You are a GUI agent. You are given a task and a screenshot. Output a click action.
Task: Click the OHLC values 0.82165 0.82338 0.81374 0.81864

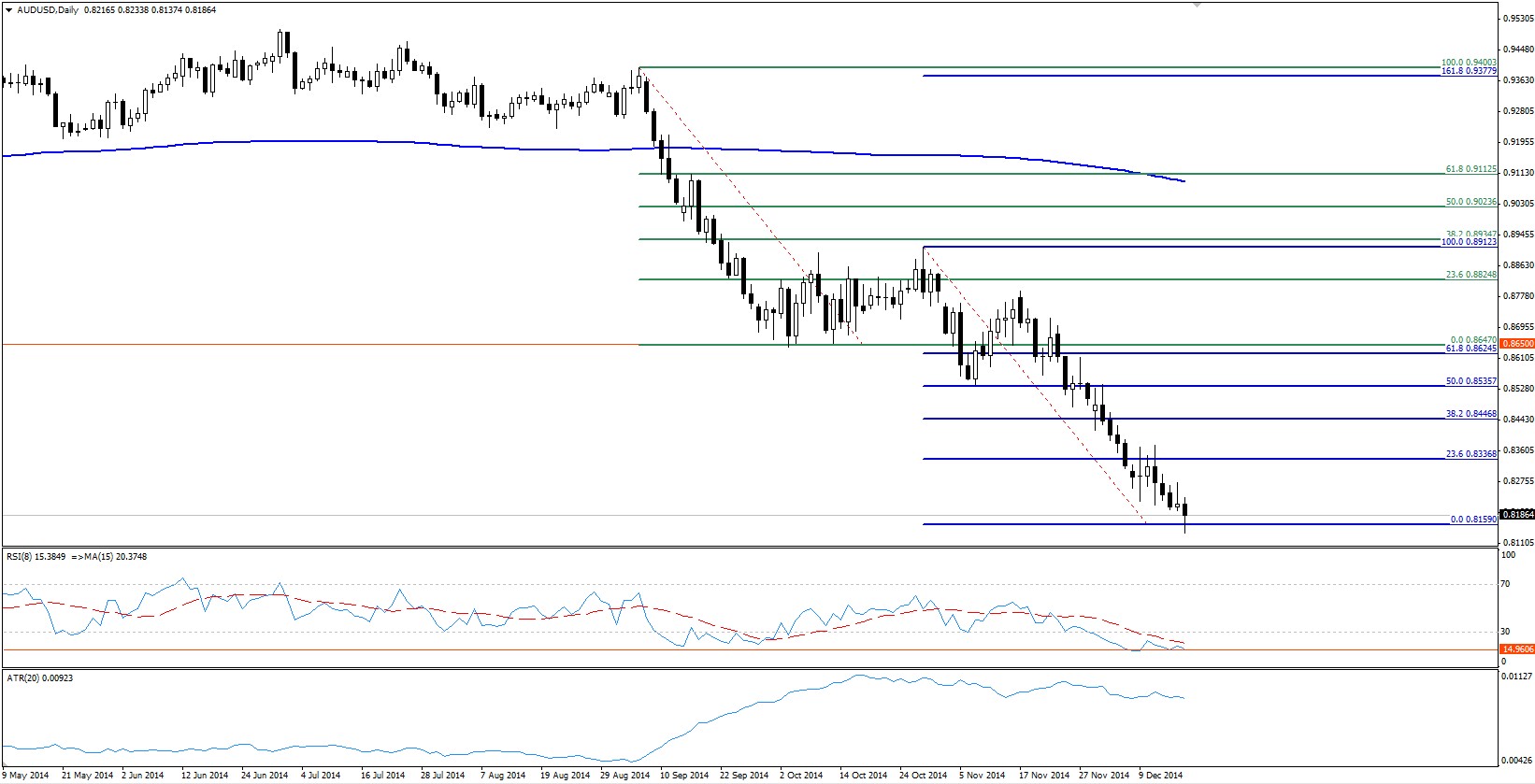coord(150,9)
